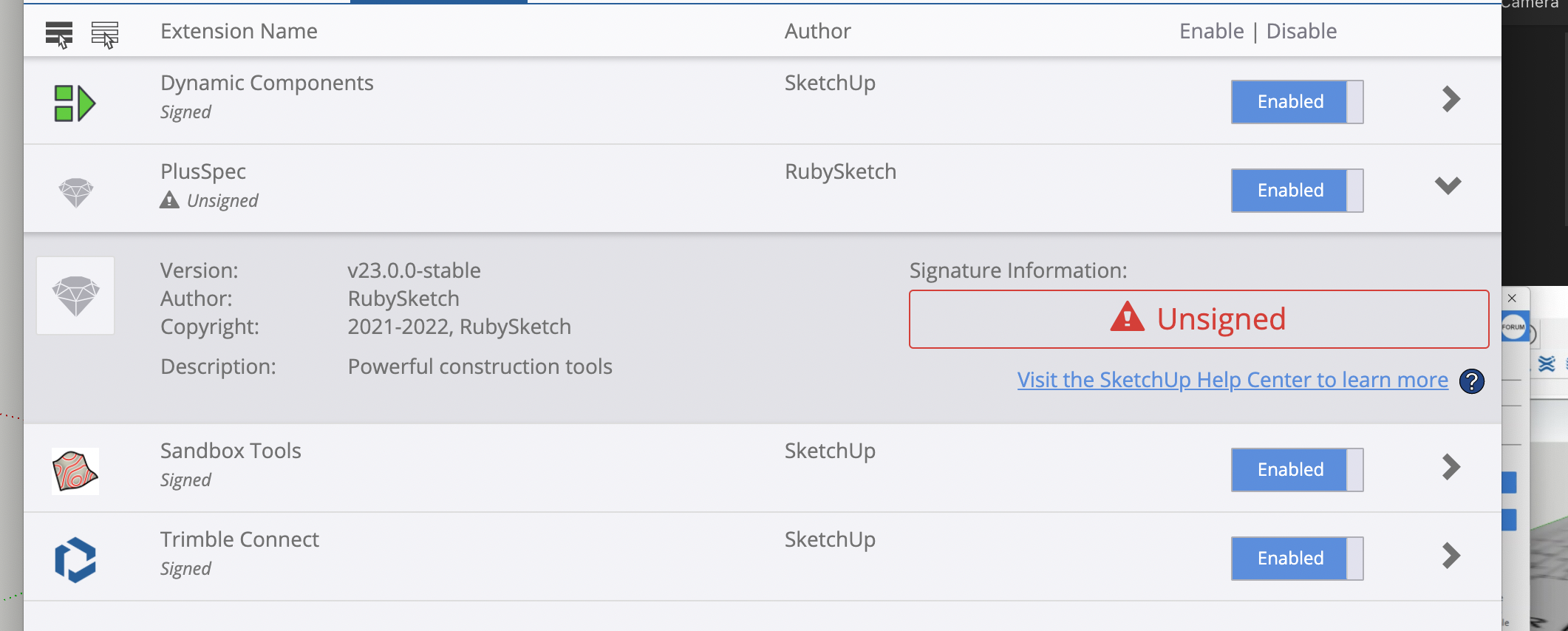Click SketchUp author in Trimble Connect row
Viewport: 1568px width, 631px height.
click(830, 539)
